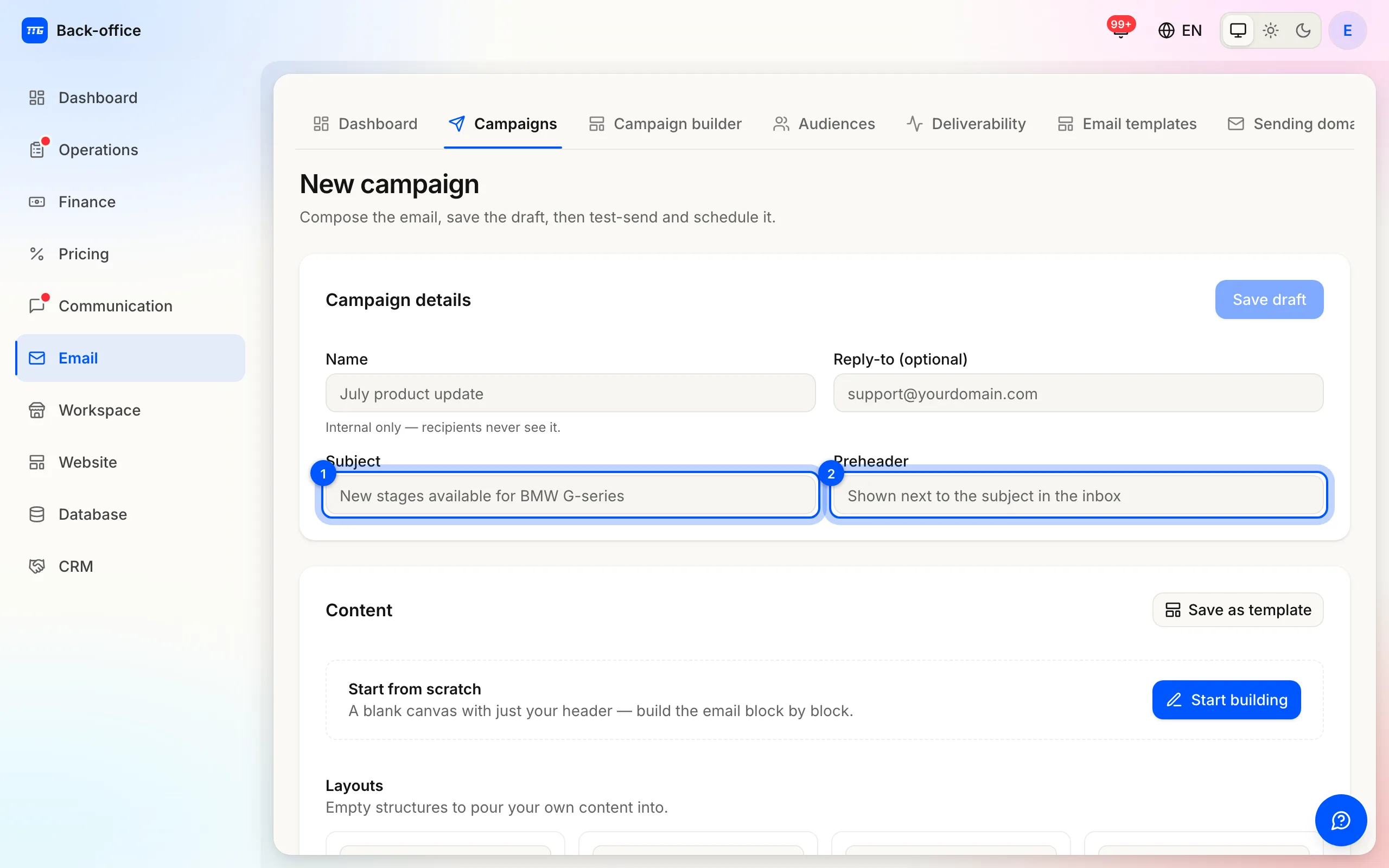Screen dimensions: 1389x868
Task: Click the Operations sidebar icon
Action: [37, 150]
